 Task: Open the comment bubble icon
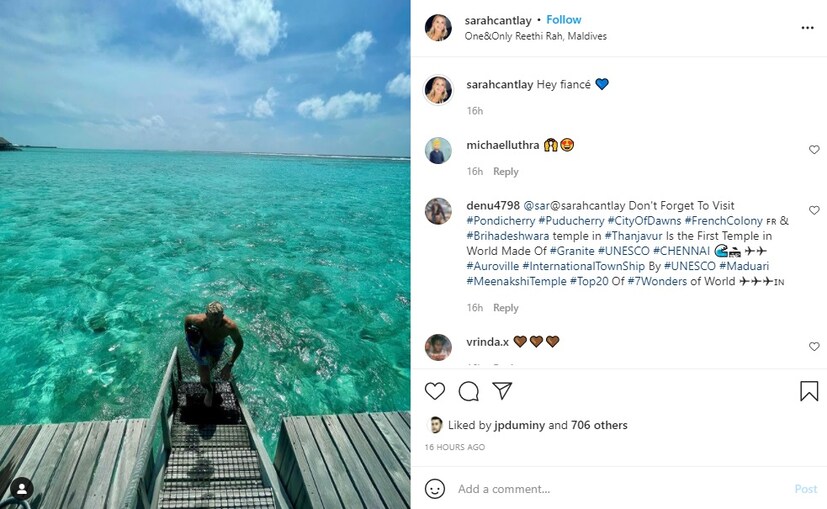coord(469,391)
